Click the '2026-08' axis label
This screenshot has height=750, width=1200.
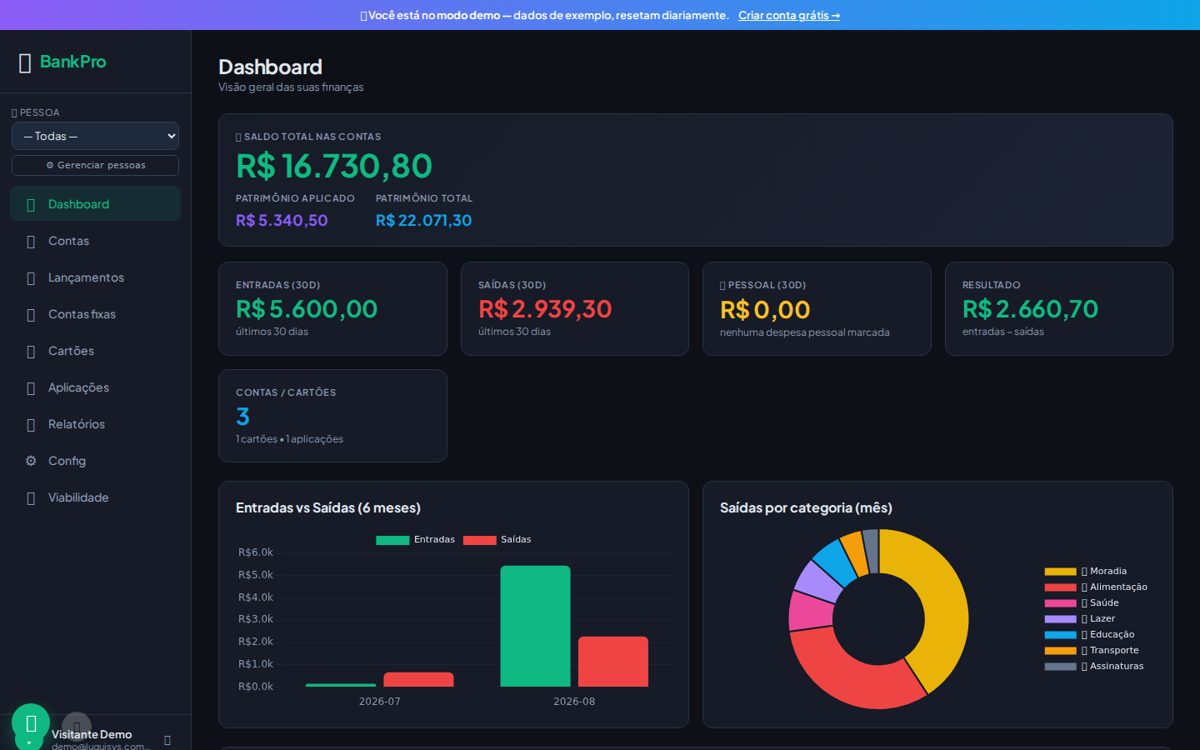(574, 702)
